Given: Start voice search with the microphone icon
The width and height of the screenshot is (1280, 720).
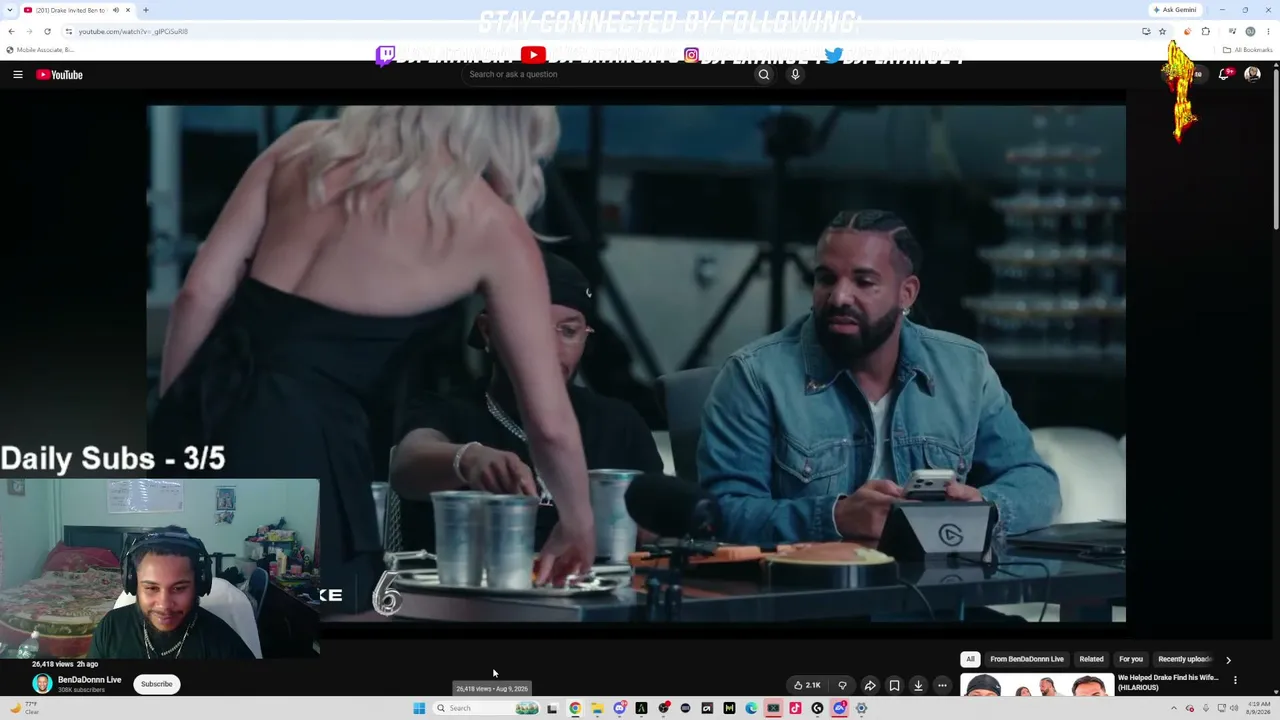Looking at the screenshot, I should pyautogui.click(x=795, y=74).
